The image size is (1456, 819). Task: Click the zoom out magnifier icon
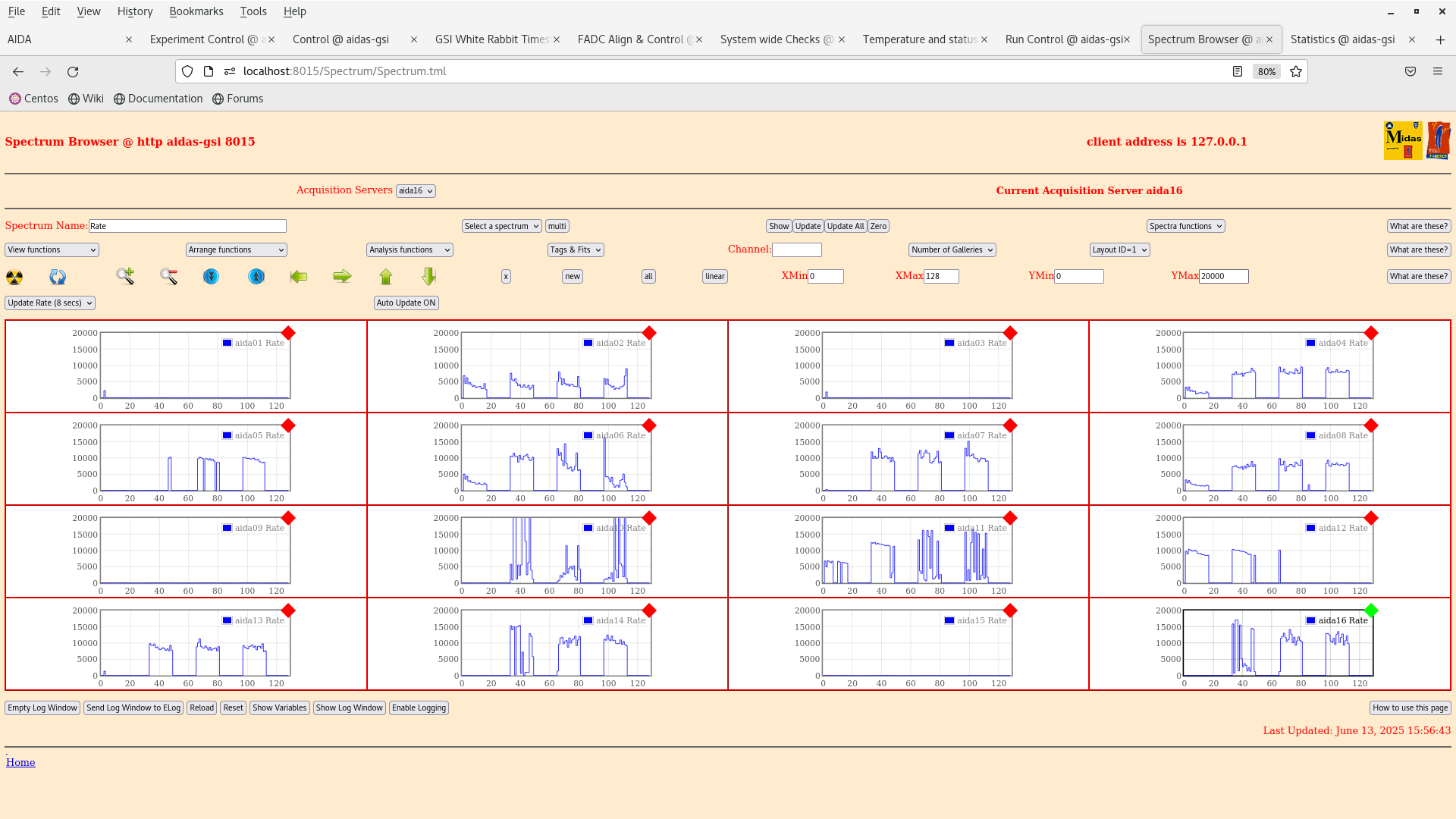168,277
